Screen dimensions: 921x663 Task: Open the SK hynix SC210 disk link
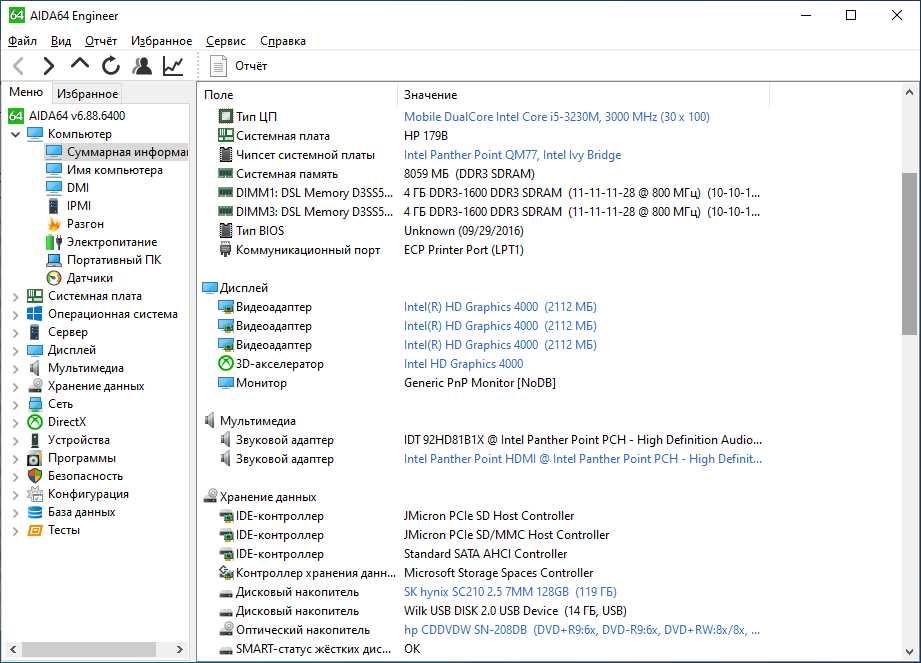pos(510,592)
